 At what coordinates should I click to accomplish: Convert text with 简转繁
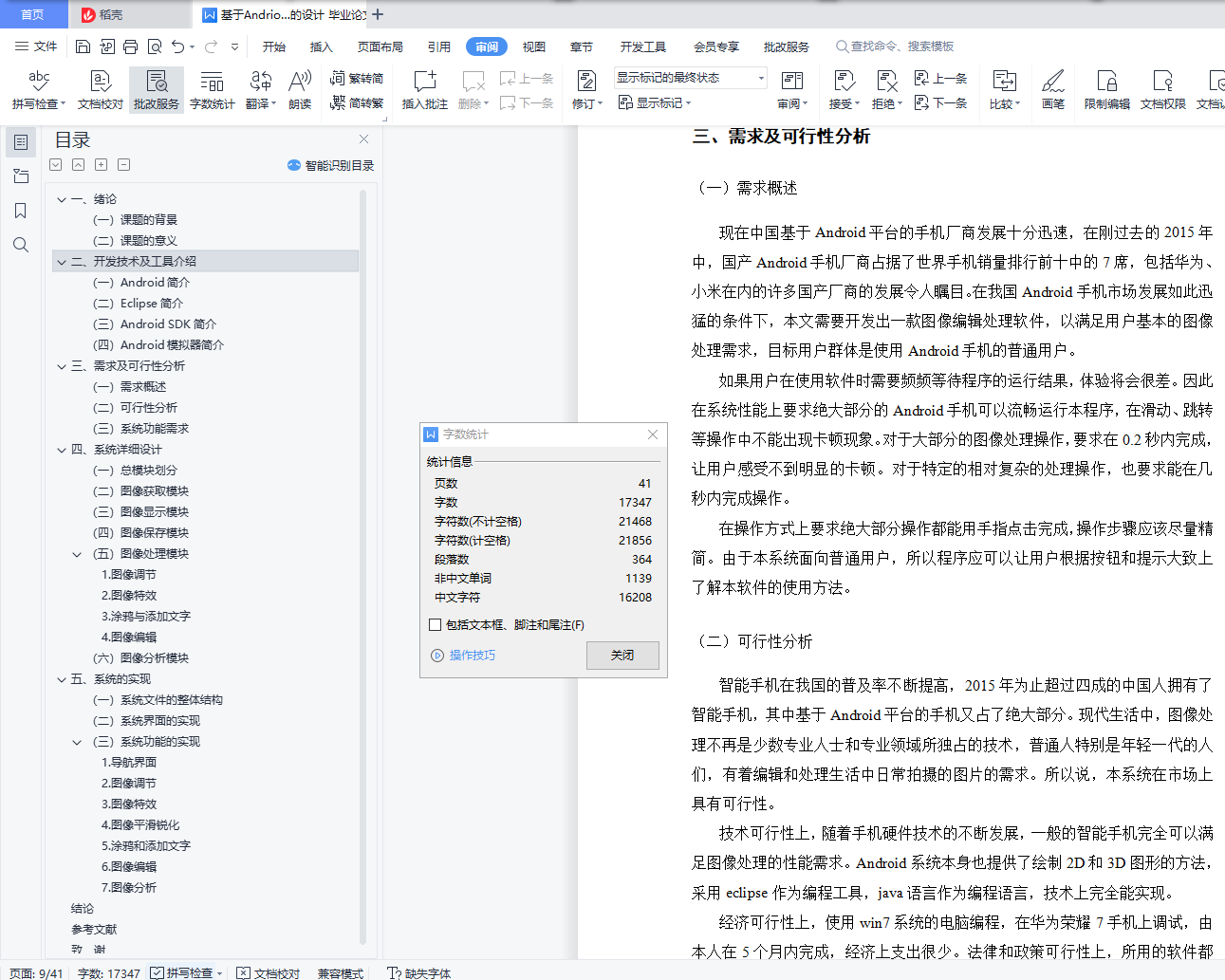[357, 102]
